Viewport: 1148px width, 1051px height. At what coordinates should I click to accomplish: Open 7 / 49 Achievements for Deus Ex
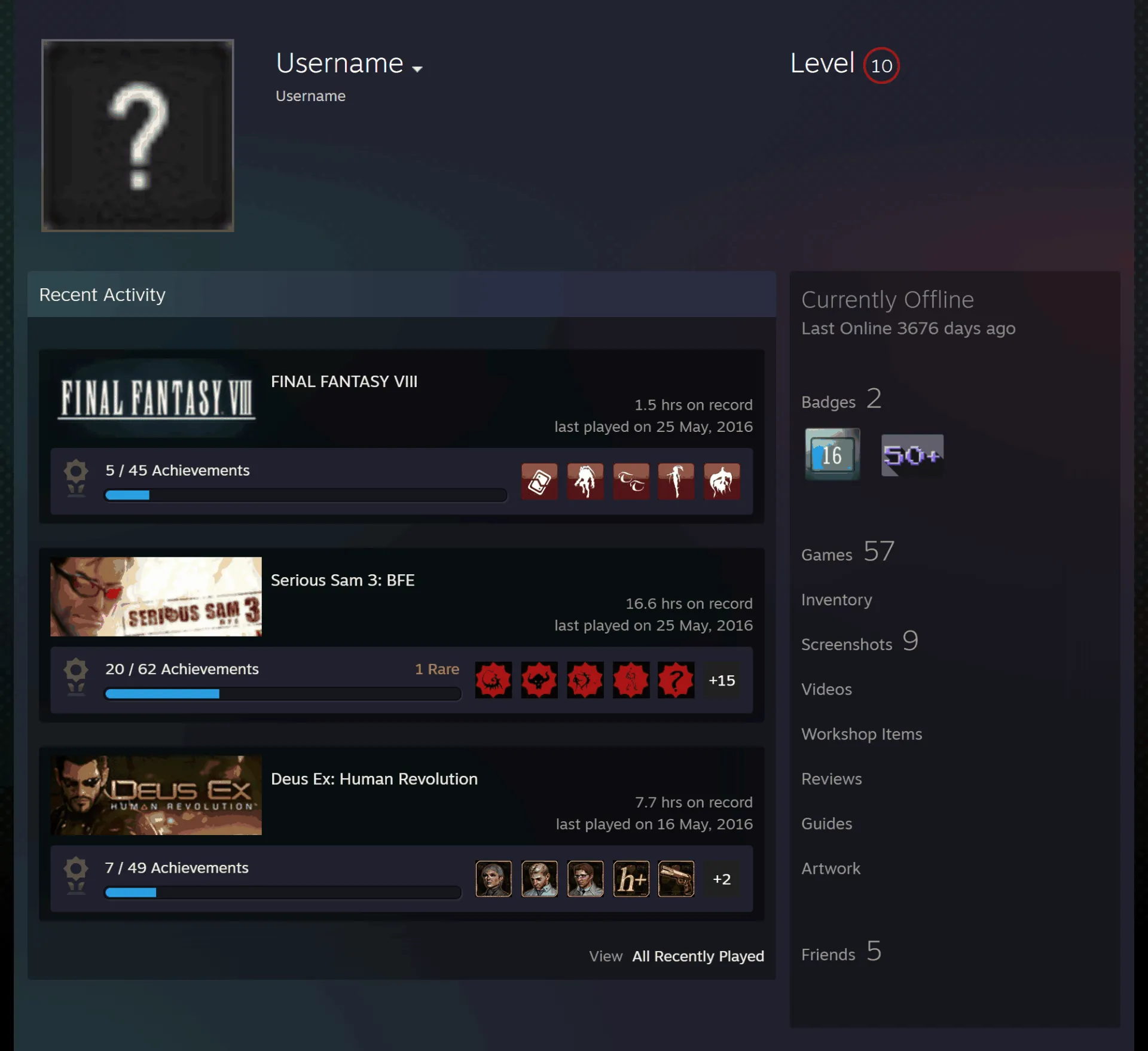point(177,867)
